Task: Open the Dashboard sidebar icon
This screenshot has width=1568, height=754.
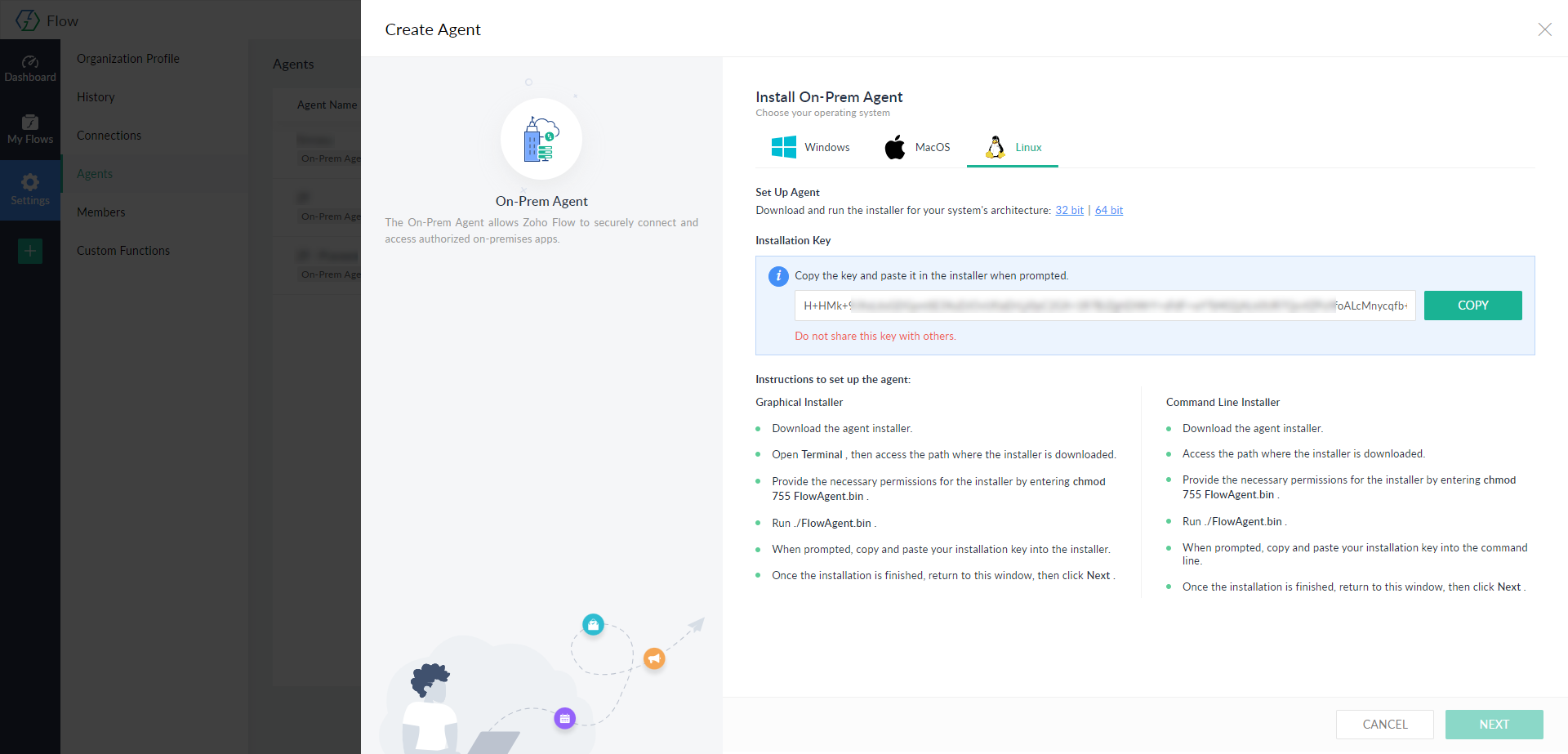Action: (30, 69)
